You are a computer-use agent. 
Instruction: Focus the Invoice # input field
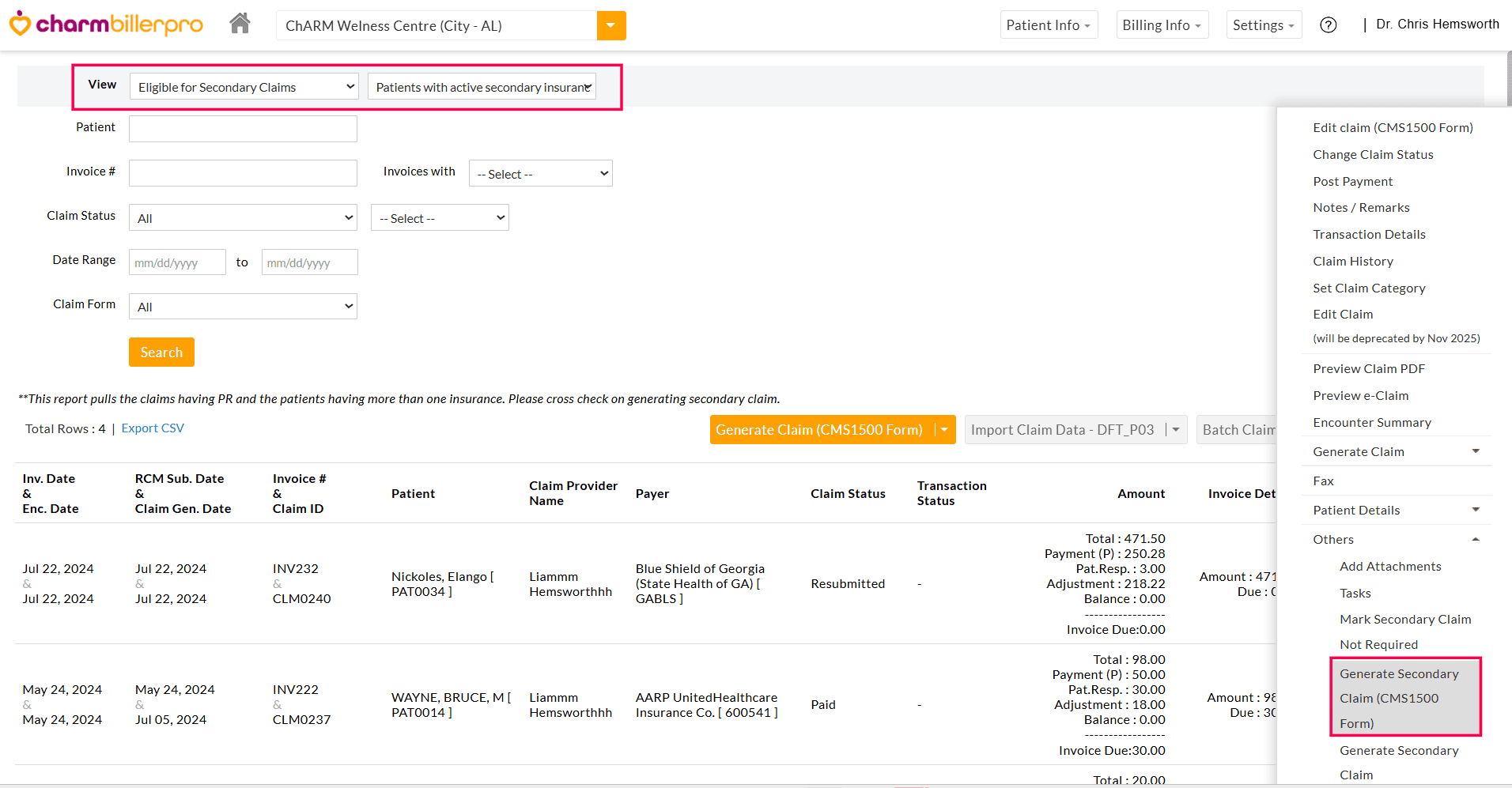243,173
